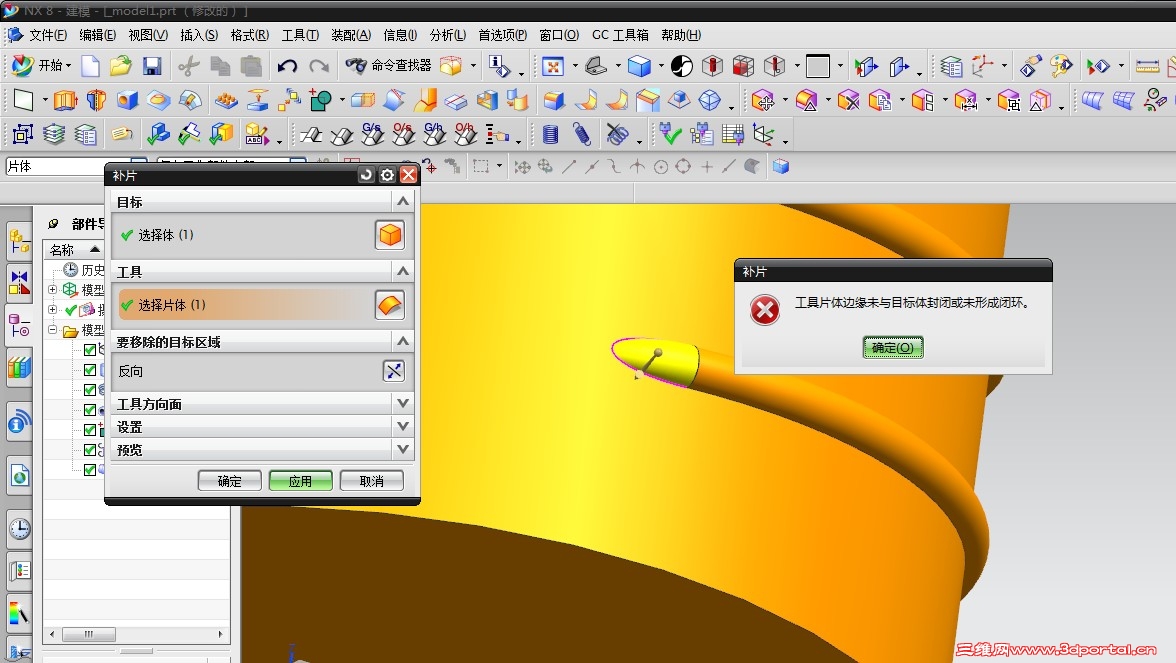Screen dimensions: 1176x663
Task: Select the shaded black-white render style icon
Action: (x=682, y=66)
